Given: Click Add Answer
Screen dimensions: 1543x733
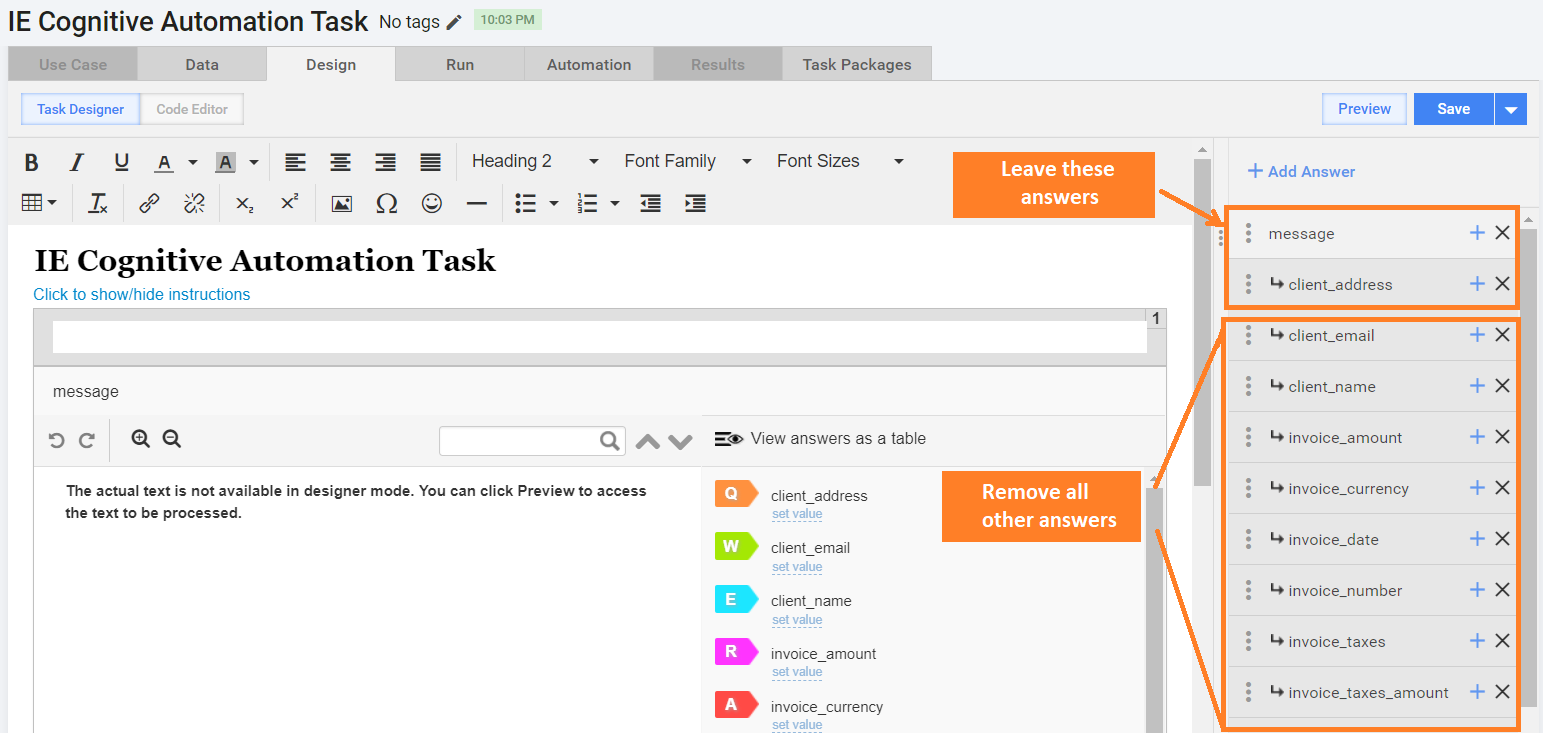Looking at the screenshot, I should [1301, 171].
